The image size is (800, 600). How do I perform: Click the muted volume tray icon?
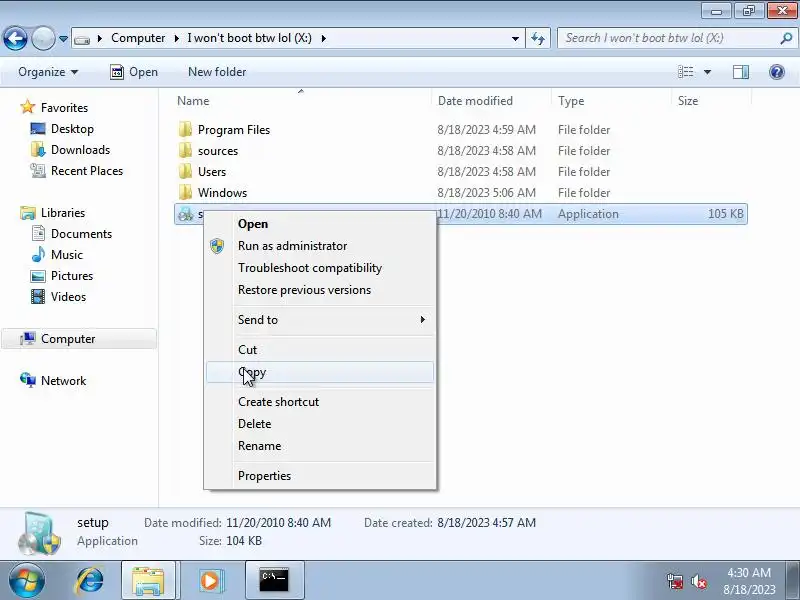[x=699, y=581]
